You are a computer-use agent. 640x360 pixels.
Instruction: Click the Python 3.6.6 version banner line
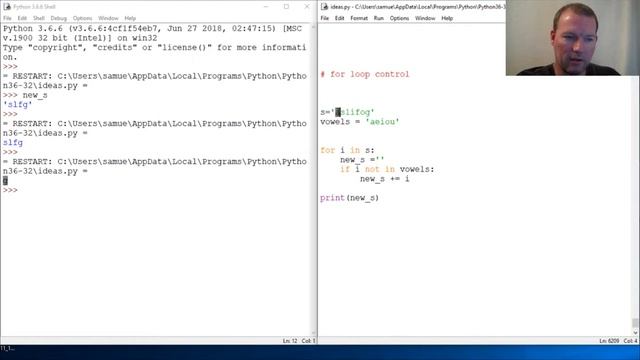(x=153, y=29)
